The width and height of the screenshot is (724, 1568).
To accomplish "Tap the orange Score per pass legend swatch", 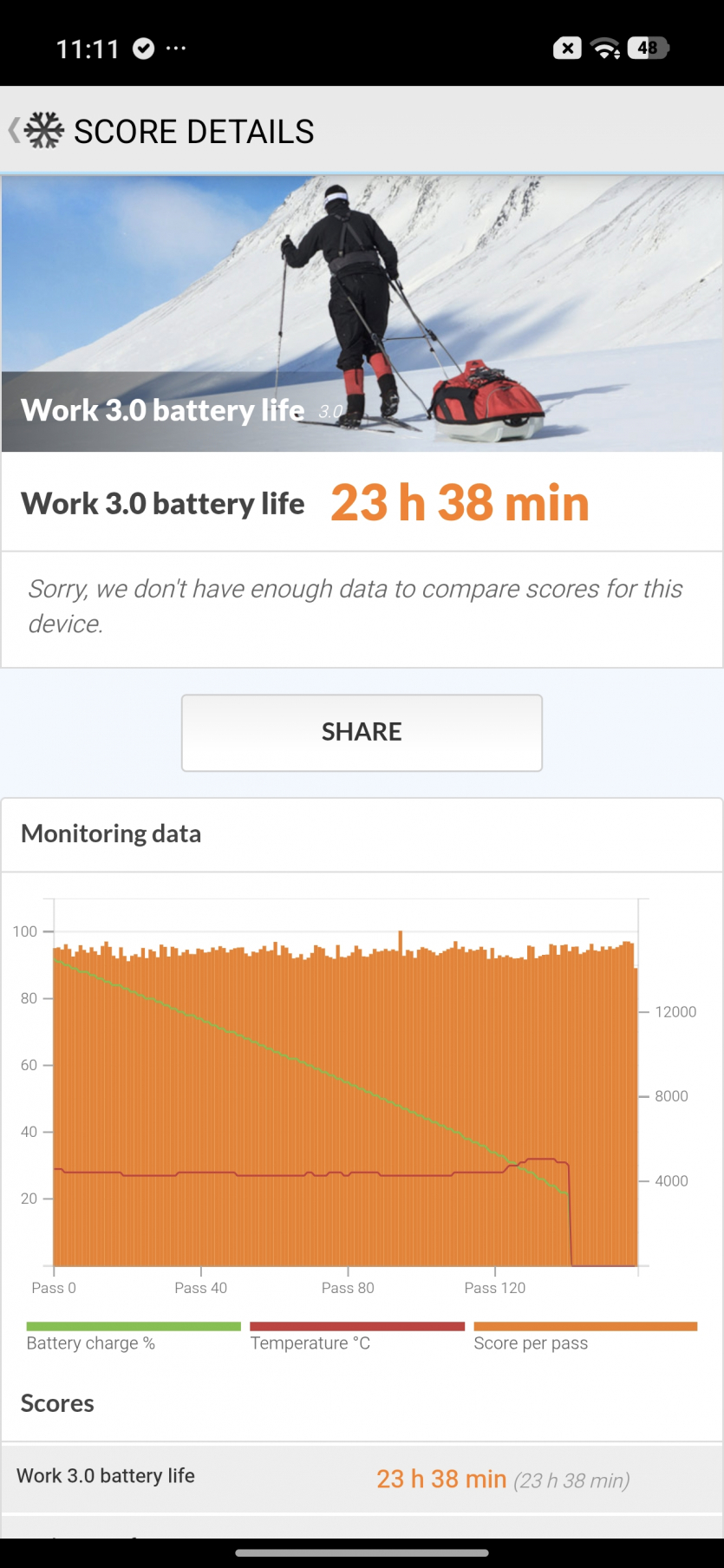I will (x=585, y=1326).
